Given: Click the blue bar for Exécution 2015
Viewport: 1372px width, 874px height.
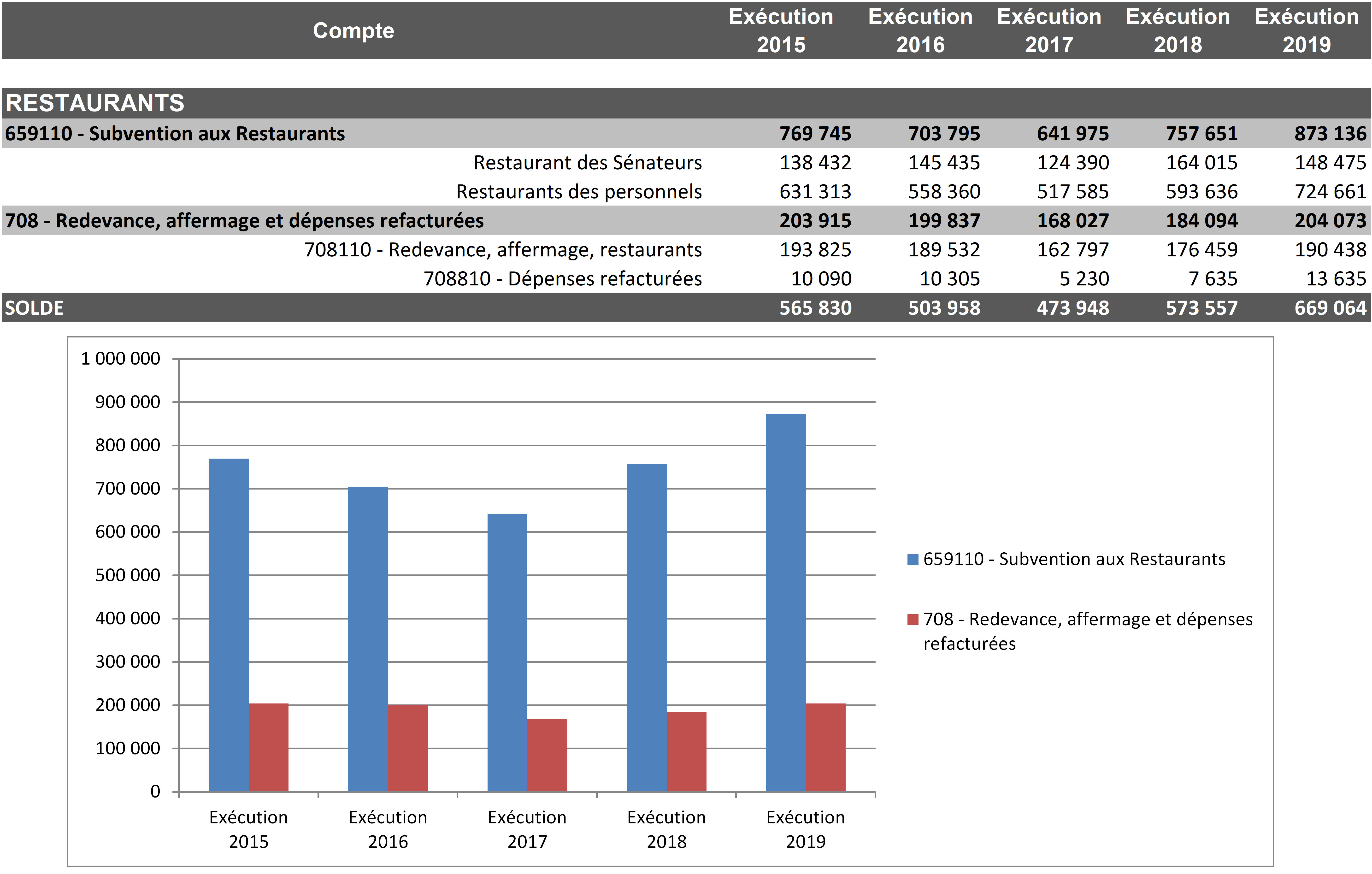Looking at the screenshot, I should point(229,625).
